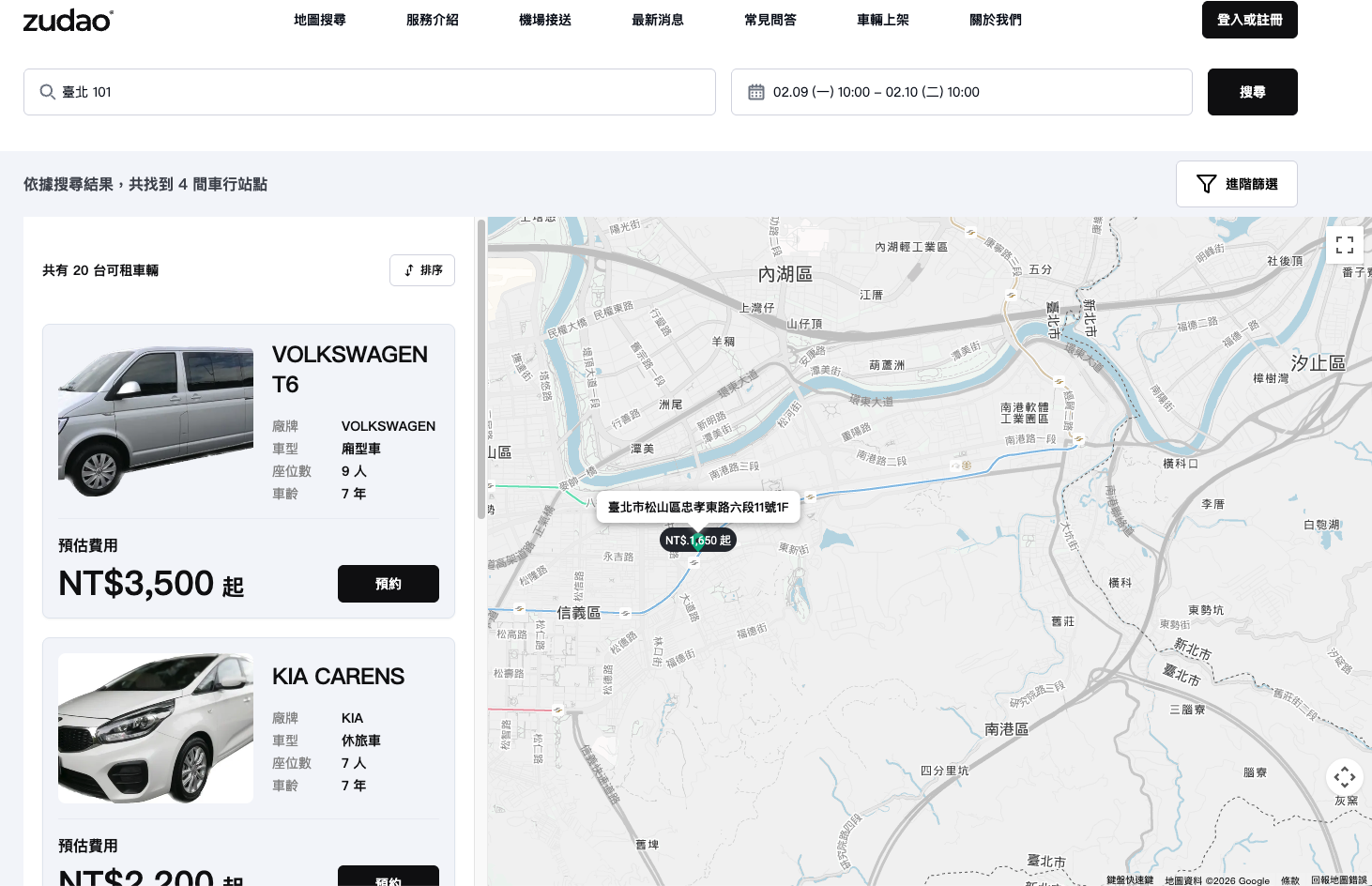Click the 共有 20 台可租車輛 count text
Screen dimensions: 1372x886
[100, 270]
